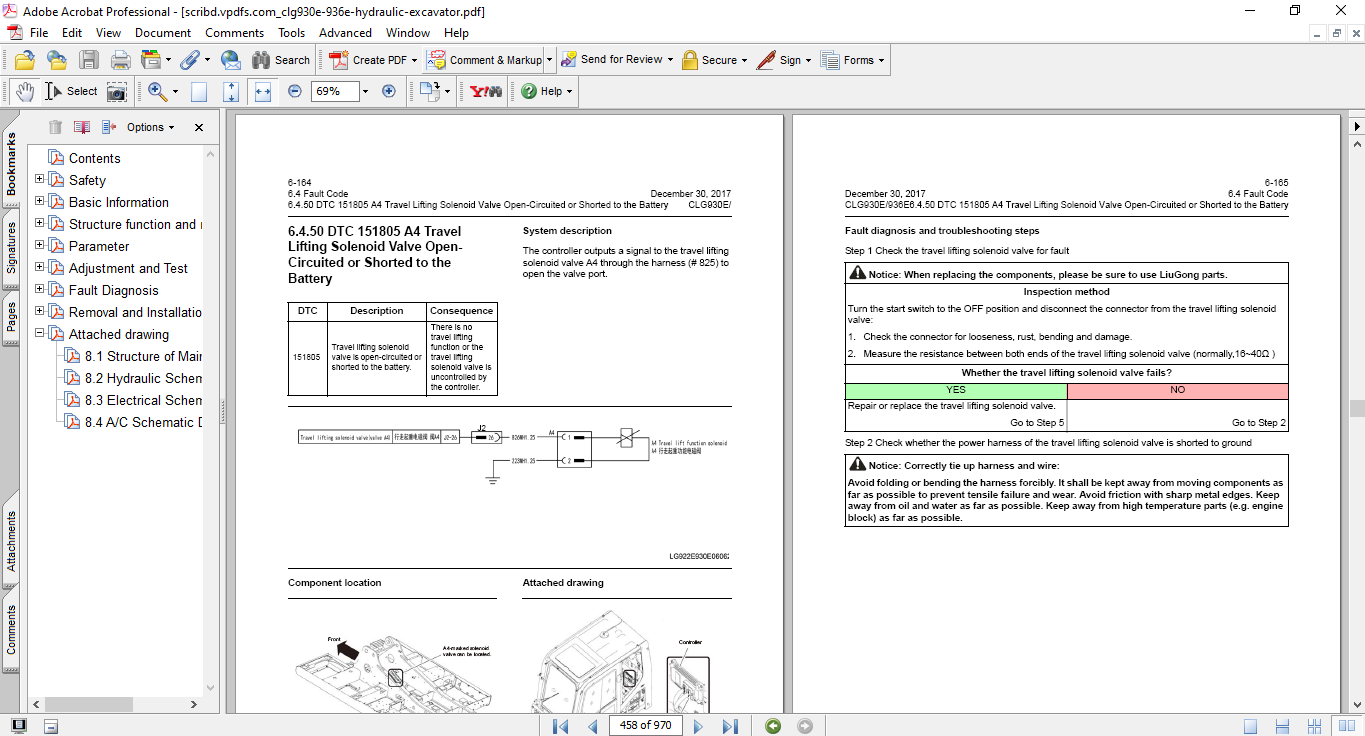Print the document
This screenshot has width=1365, height=736.
[119, 59]
